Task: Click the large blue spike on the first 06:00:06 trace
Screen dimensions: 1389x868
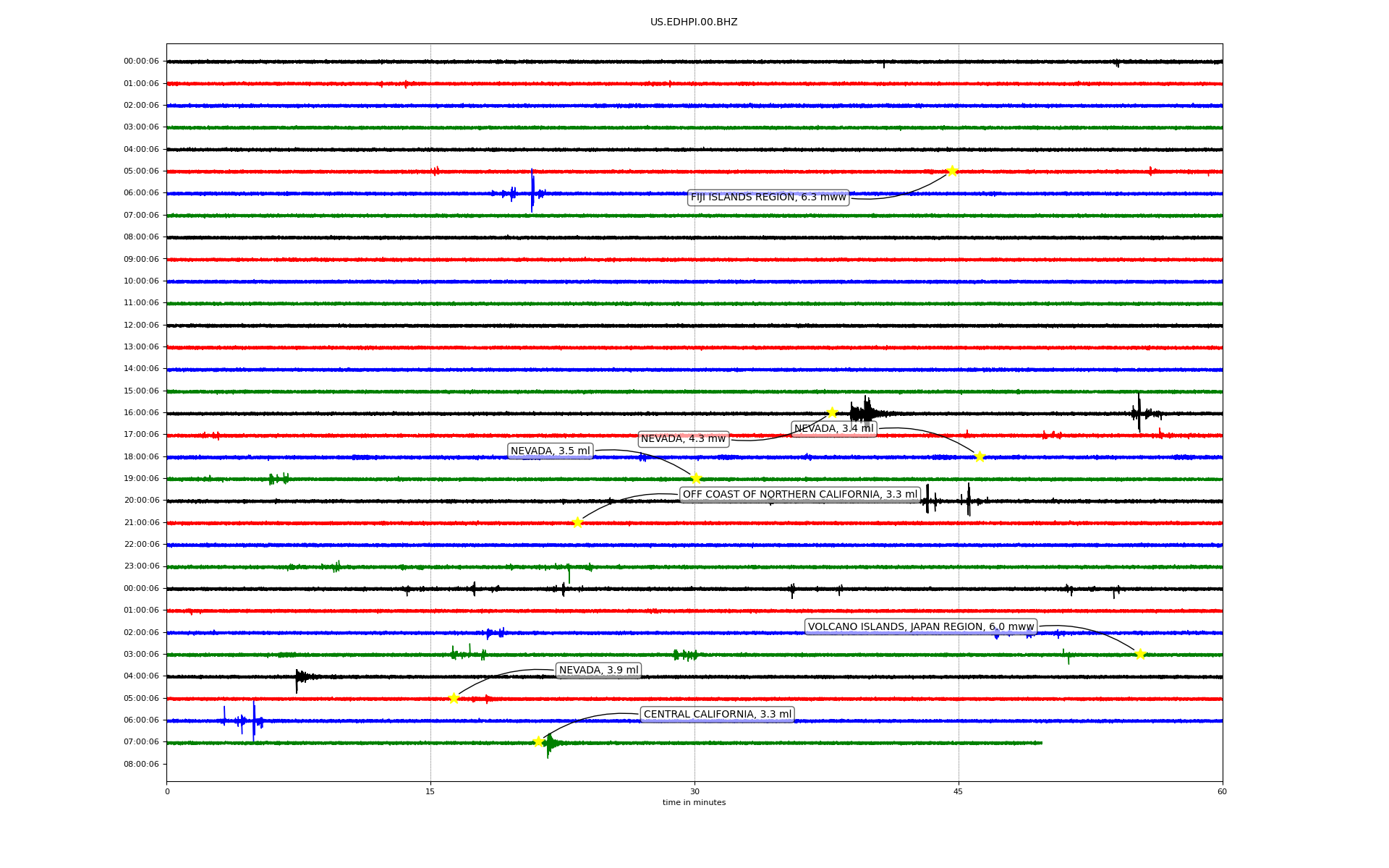Action: tap(532, 191)
